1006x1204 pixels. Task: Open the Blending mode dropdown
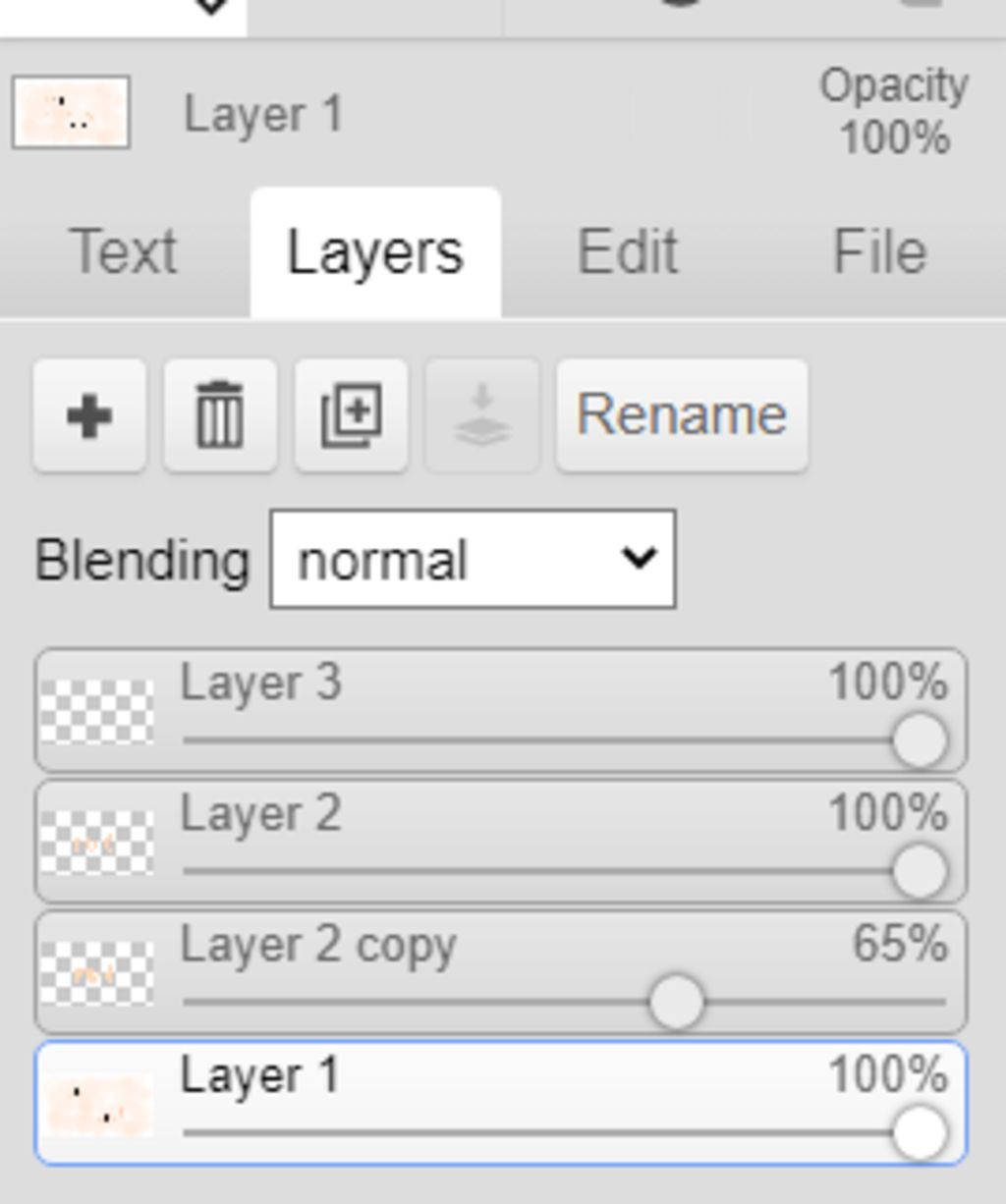(473, 560)
